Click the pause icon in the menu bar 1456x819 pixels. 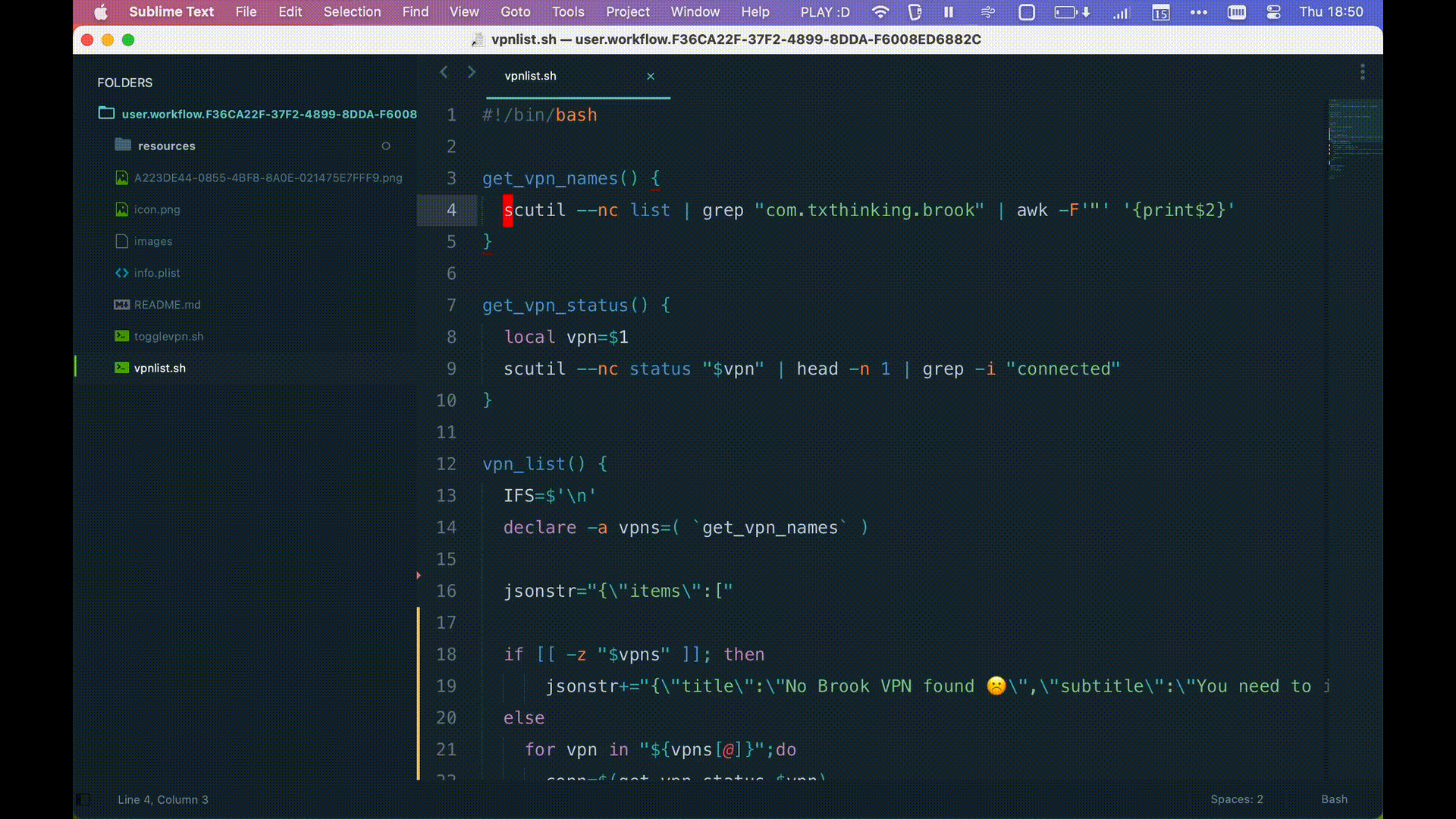point(949,12)
